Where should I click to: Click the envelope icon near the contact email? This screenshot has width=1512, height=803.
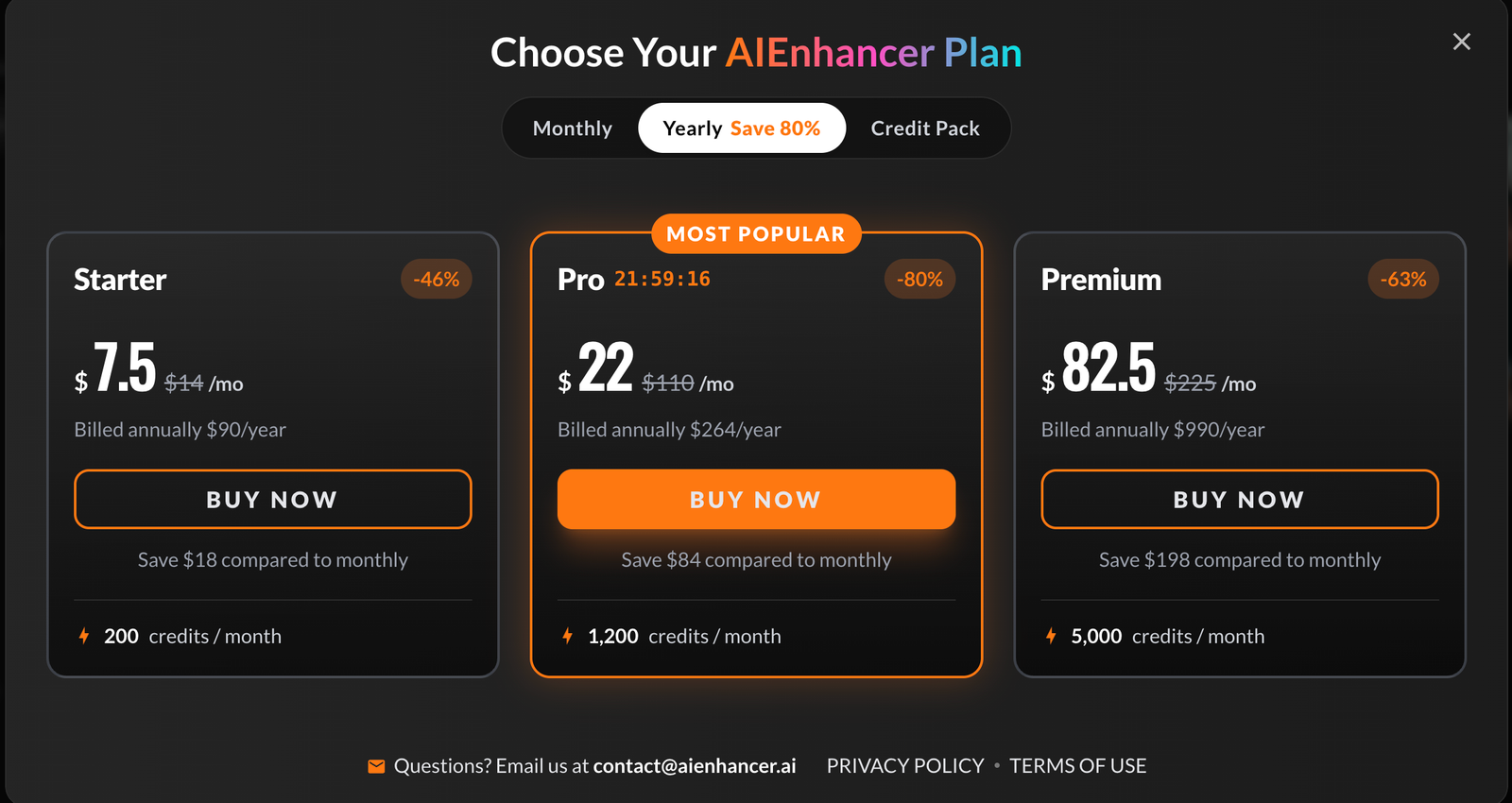click(x=376, y=766)
